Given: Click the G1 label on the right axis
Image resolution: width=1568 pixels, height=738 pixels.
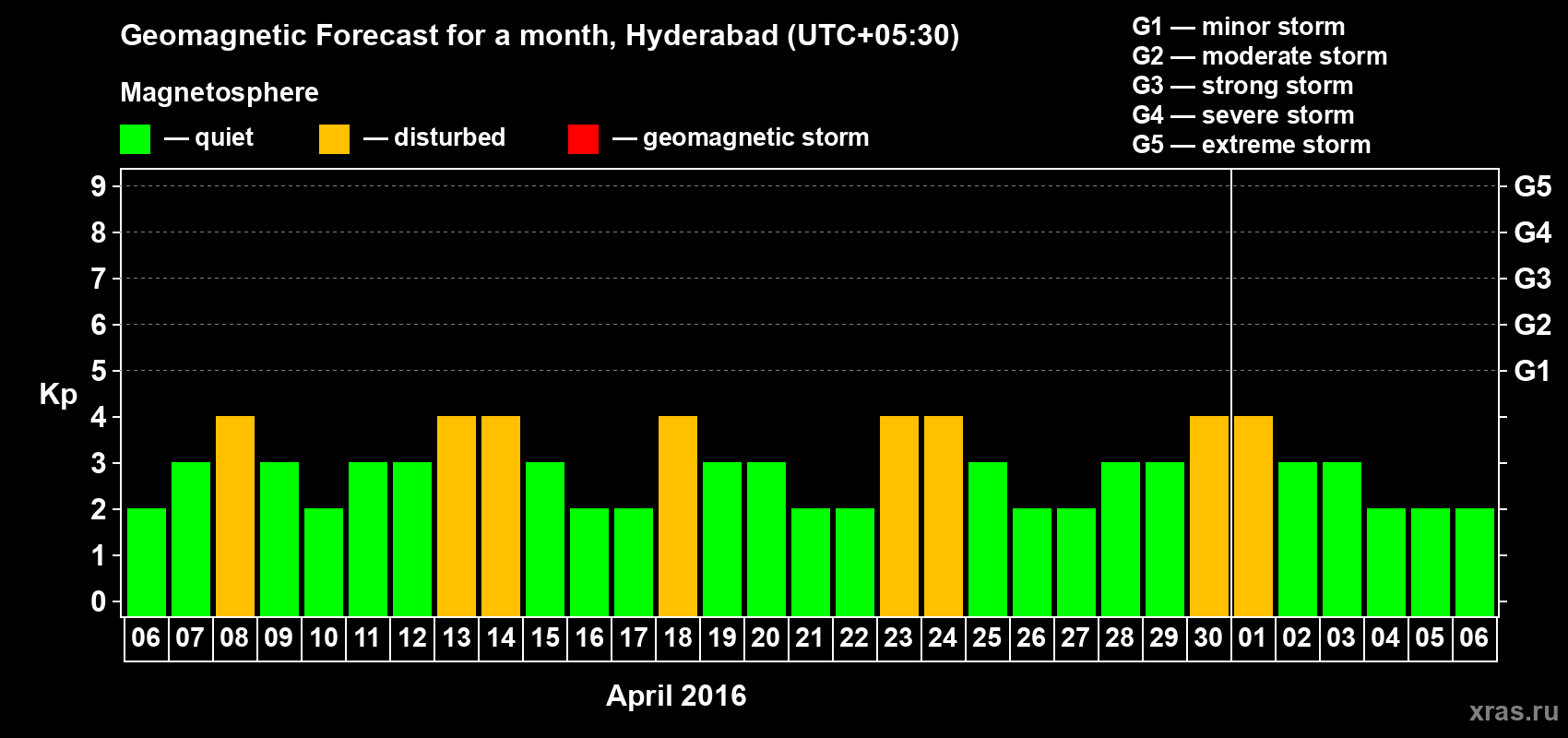Looking at the screenshot, I should point(1532,371).
